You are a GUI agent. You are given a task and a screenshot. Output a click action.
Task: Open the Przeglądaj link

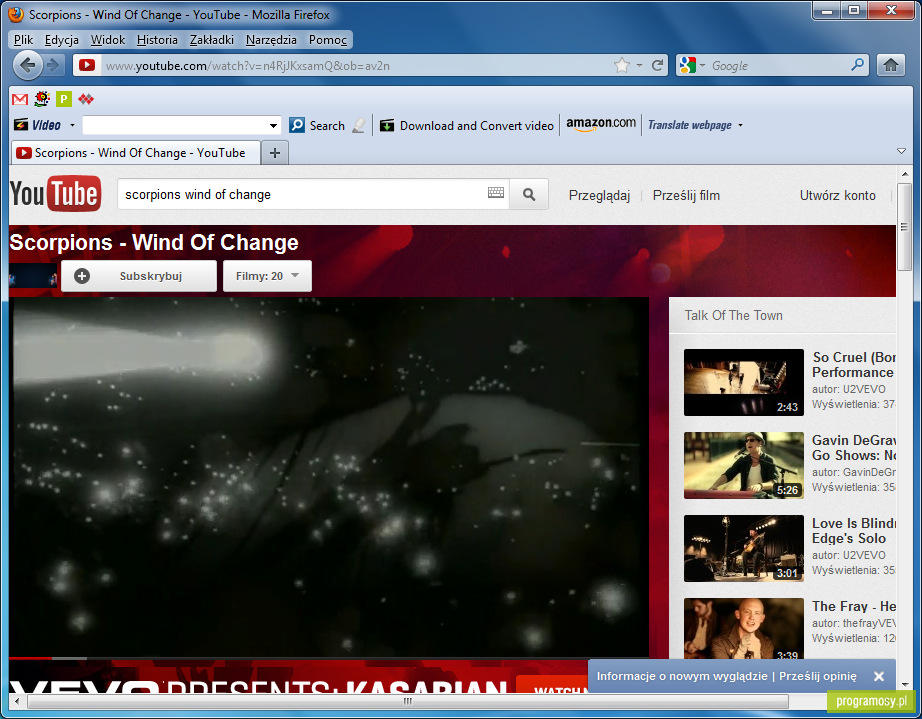coord(599,196)
